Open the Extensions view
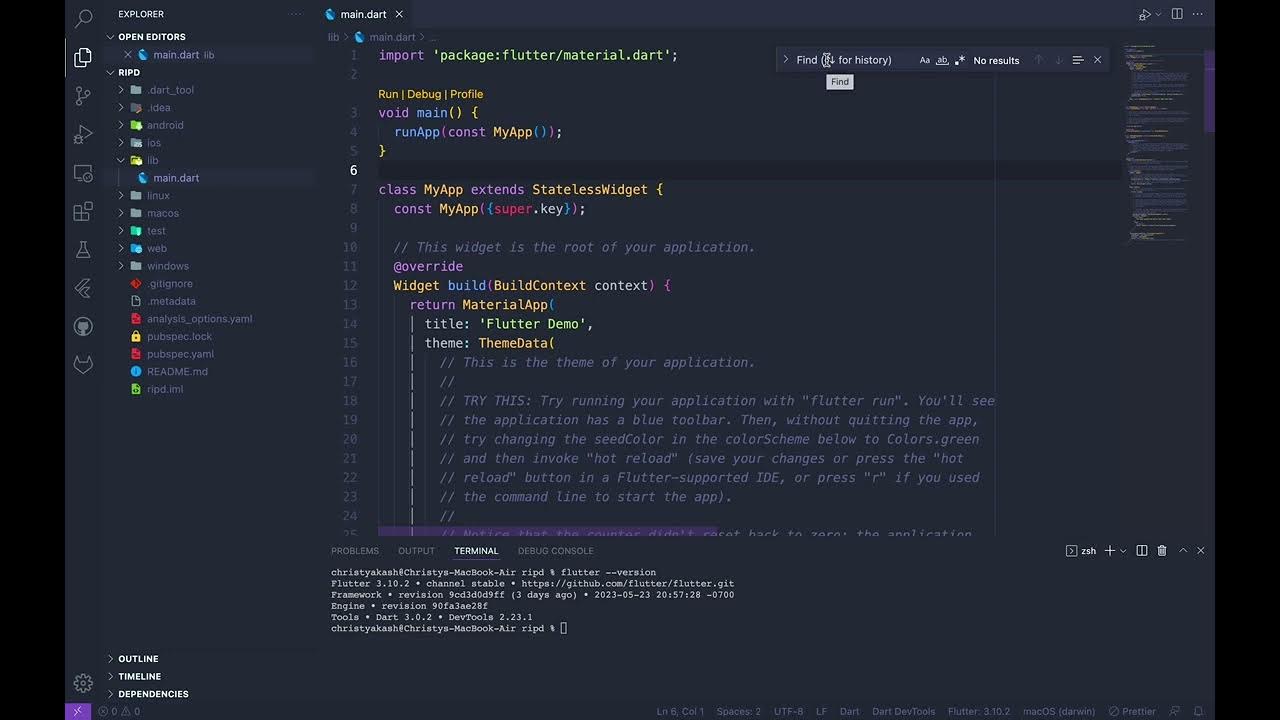 pos(84,212)
